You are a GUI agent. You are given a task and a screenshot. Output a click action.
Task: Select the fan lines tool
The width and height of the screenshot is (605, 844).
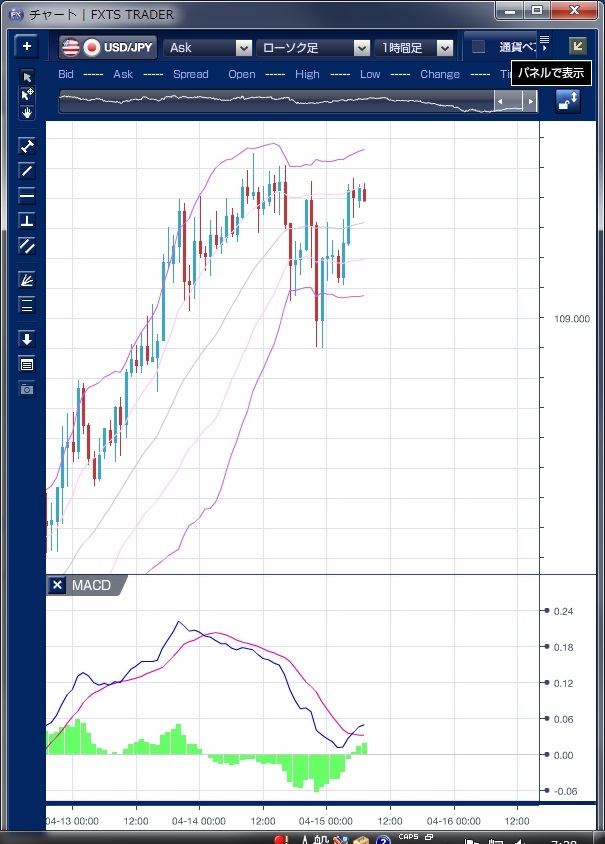coord(27,281)
